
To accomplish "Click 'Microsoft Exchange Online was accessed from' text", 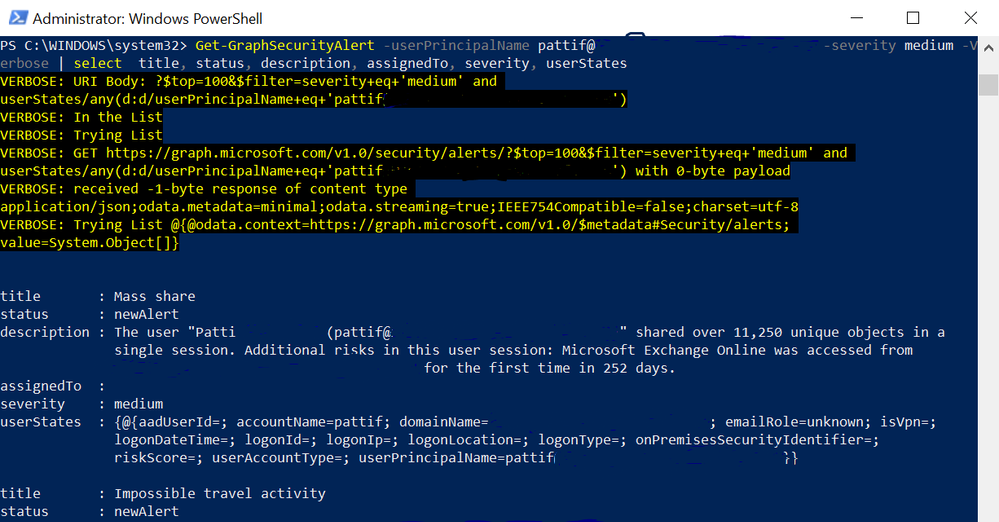I will [737, 350].
